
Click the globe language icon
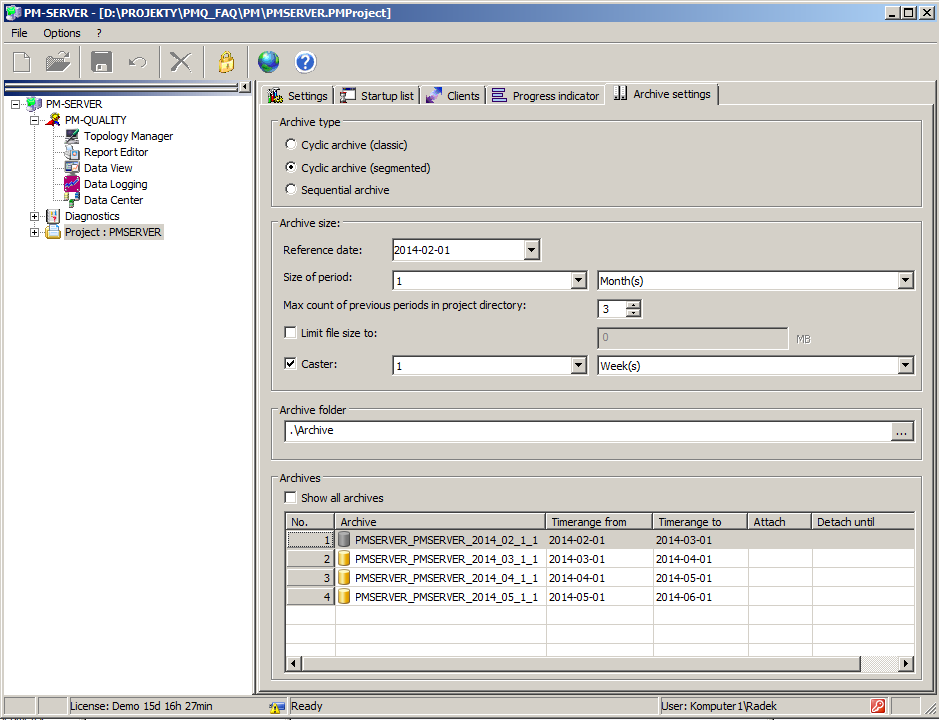pos(268,62)
